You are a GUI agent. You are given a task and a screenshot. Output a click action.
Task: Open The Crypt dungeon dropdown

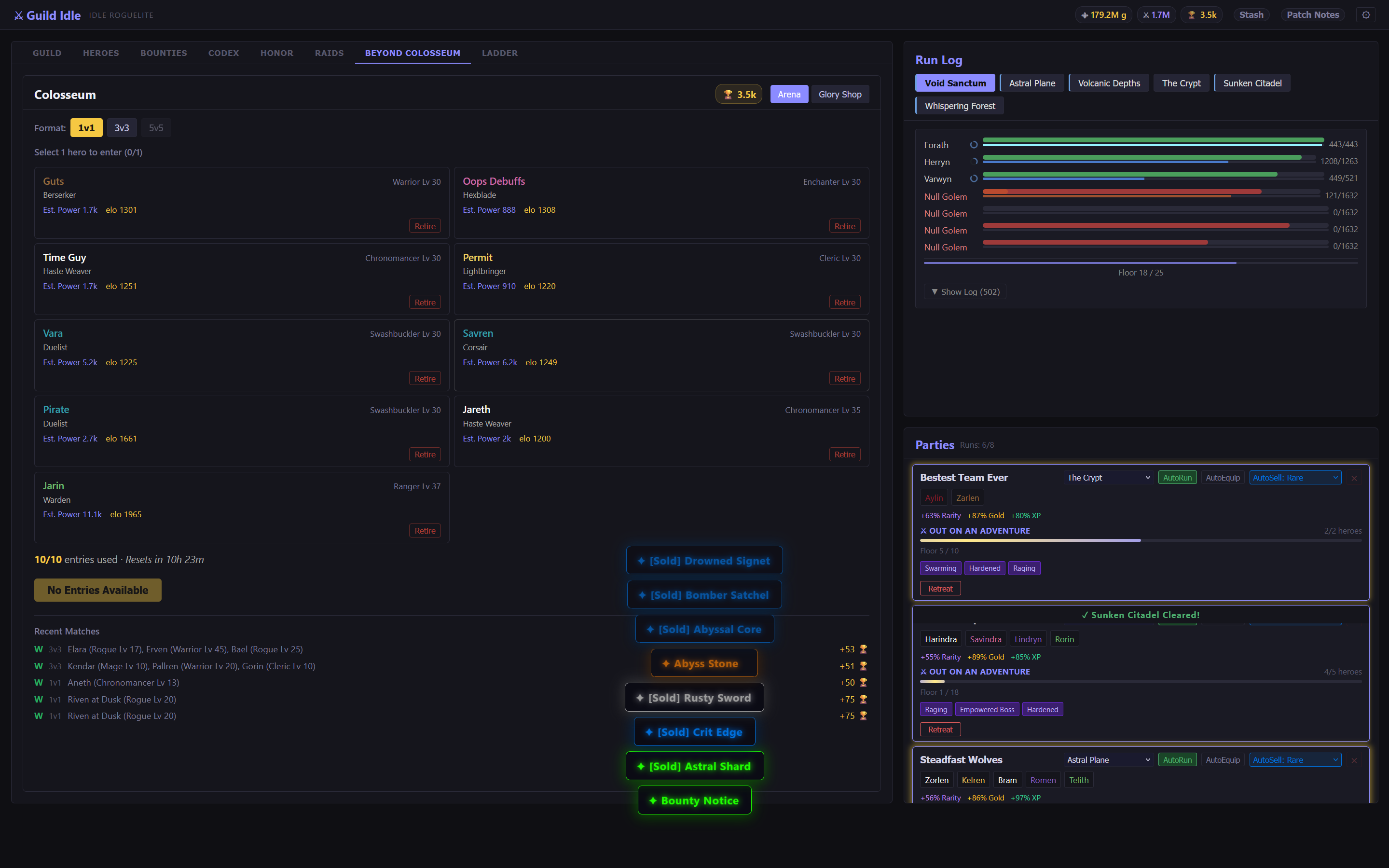click(1108, 478)
